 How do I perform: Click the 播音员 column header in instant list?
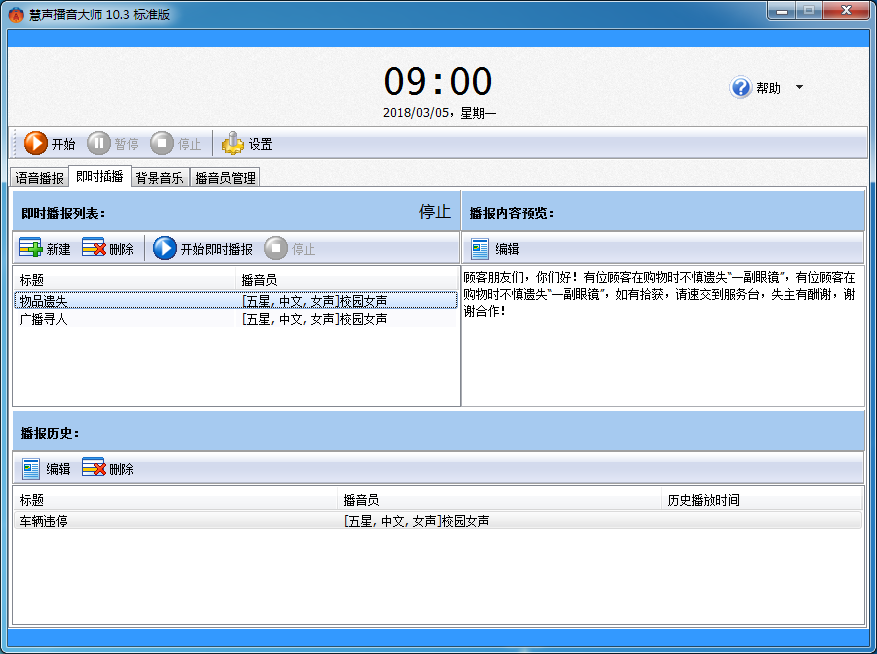(346, 279)
